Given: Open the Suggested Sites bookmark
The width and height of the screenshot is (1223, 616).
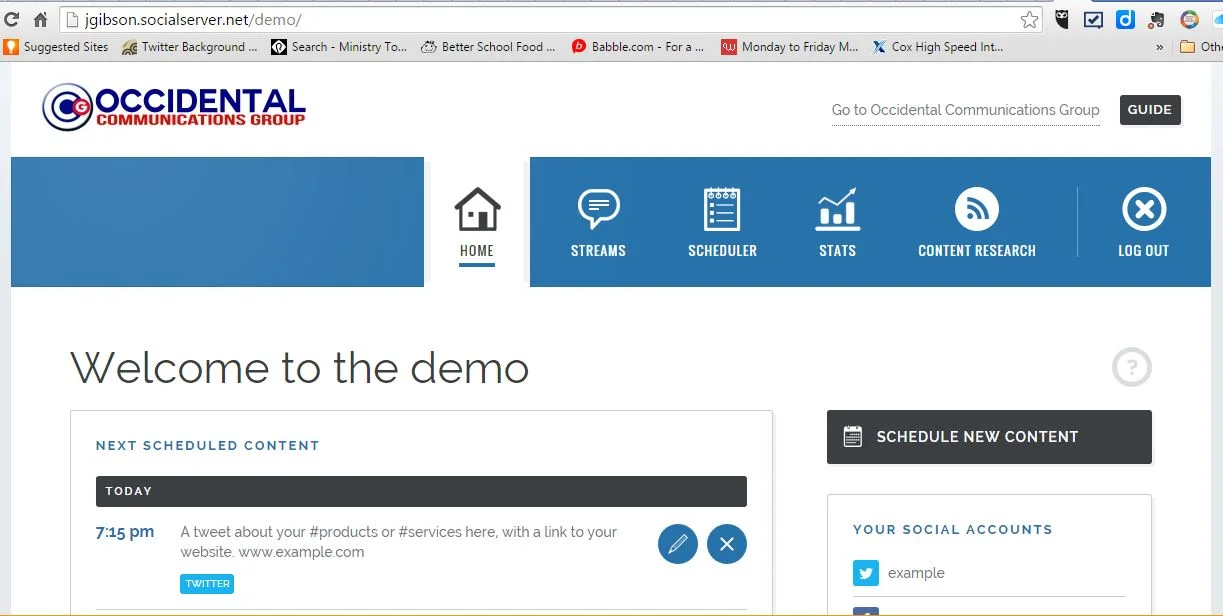Looking at the screenshot, I should click(x=56, y=47).
